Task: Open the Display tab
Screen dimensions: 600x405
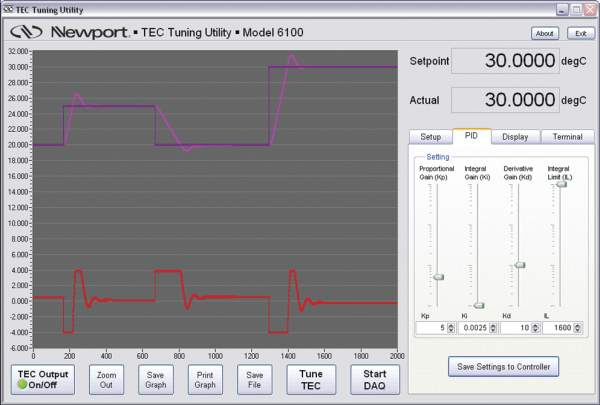Action: [516, 136]
